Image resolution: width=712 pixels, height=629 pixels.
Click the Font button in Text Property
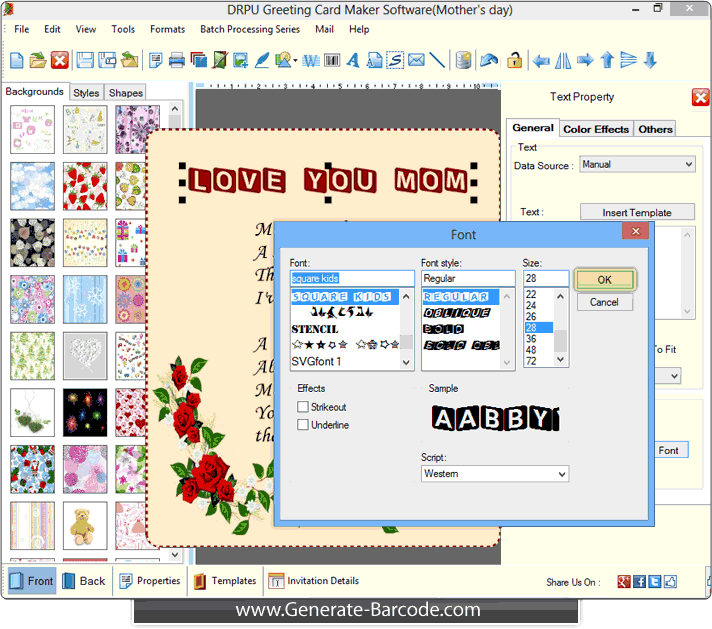[671, 450]
